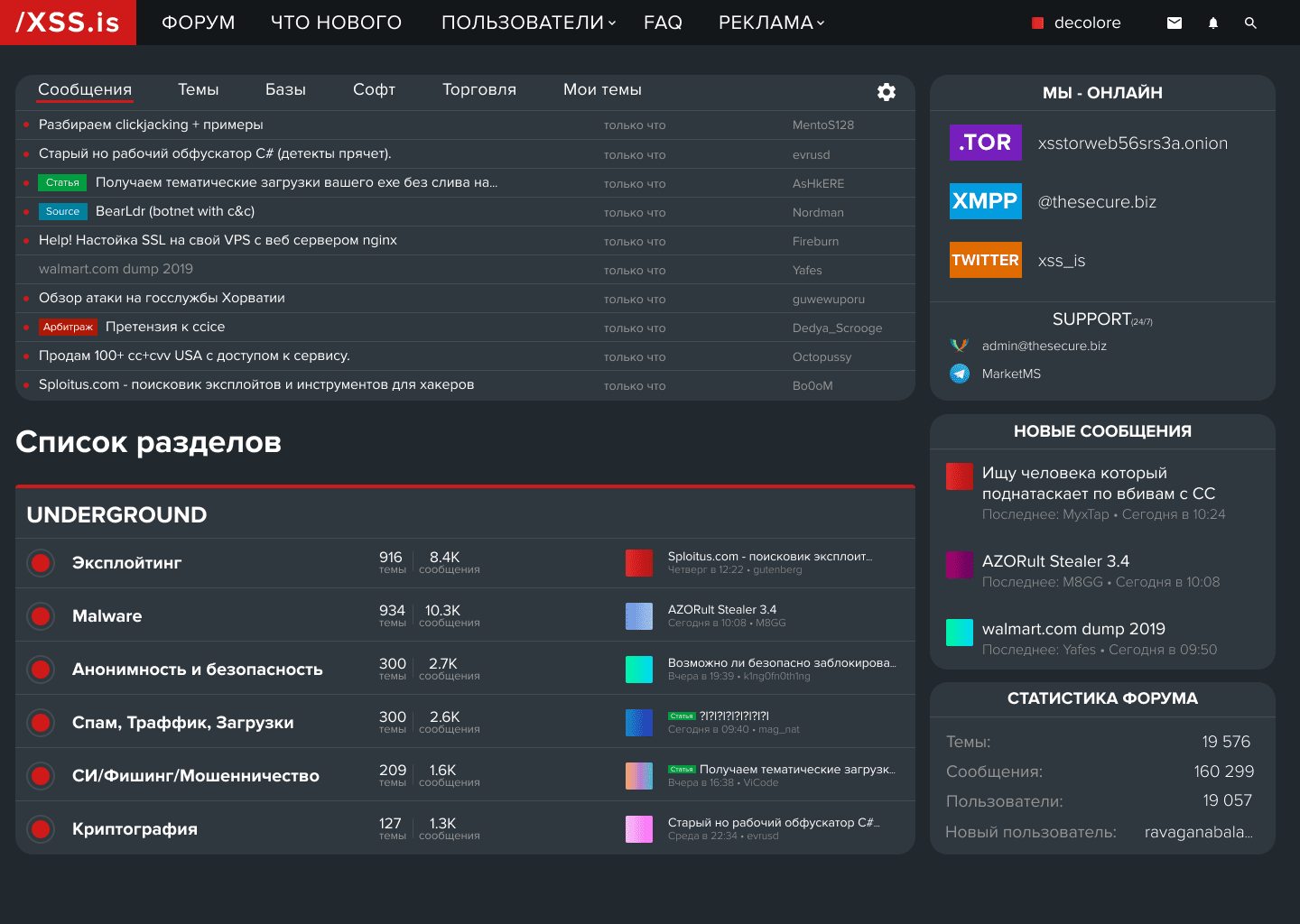Open Malware forum section
Screen dimensions: 1300x924
point(107,616)
